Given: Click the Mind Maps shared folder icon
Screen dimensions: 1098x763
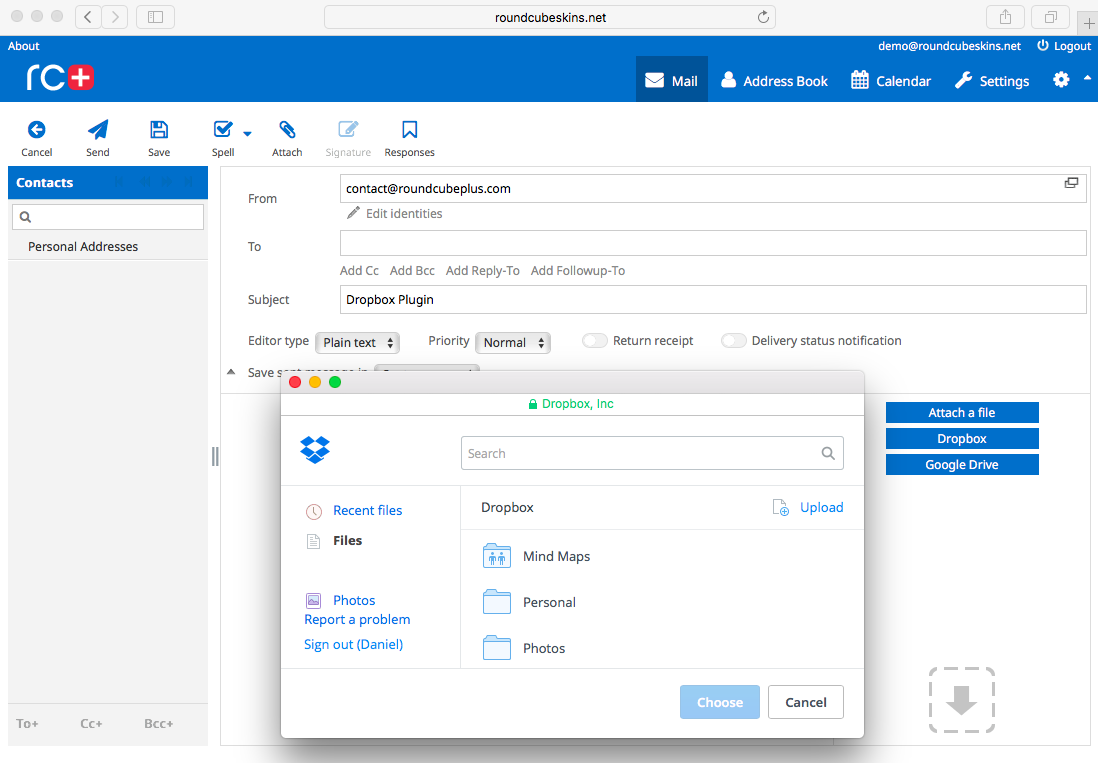Looking at the screenshot, I should pos(496,556).
